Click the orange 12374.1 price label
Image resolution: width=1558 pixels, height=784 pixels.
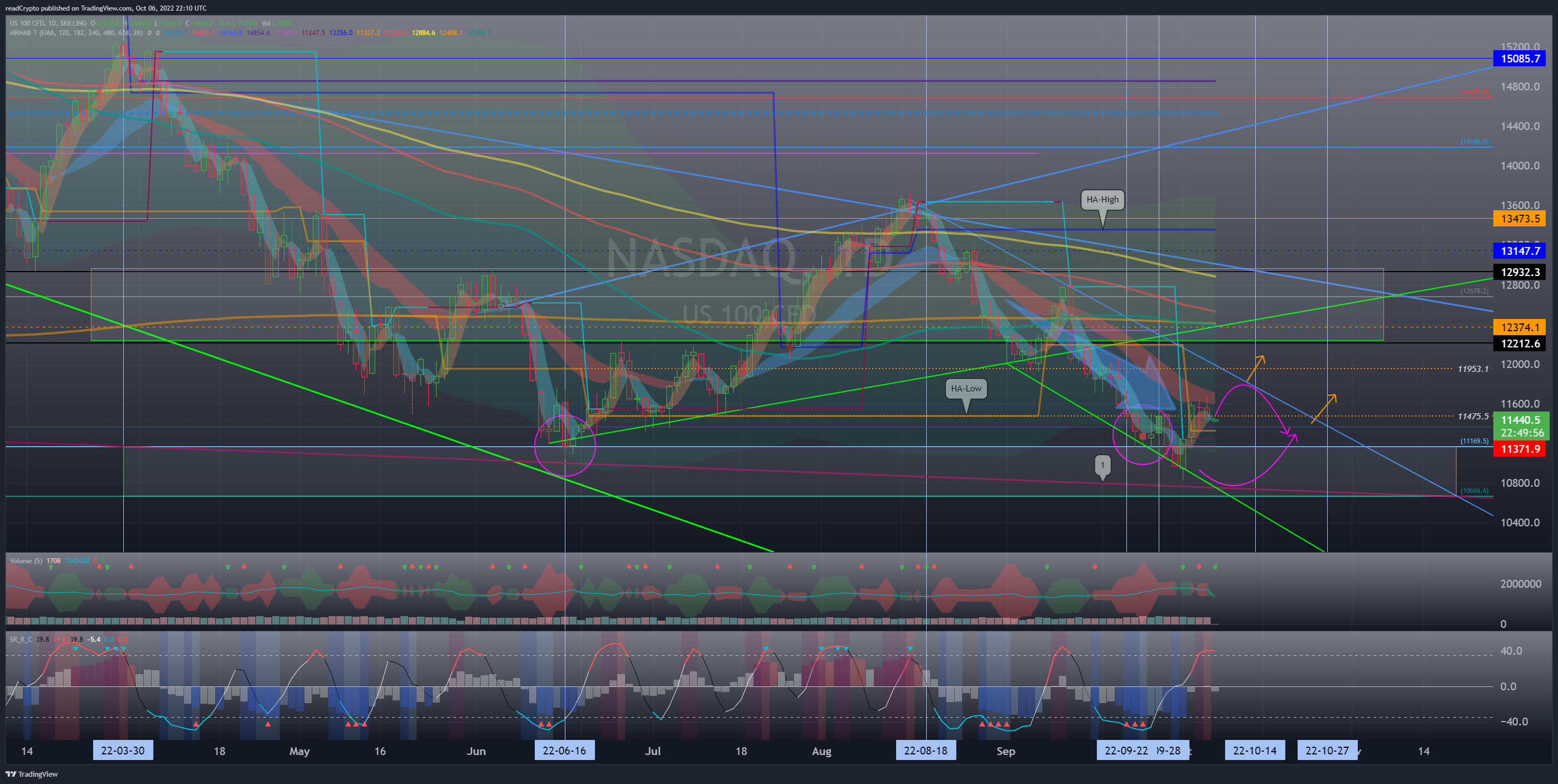[1520, 327]
